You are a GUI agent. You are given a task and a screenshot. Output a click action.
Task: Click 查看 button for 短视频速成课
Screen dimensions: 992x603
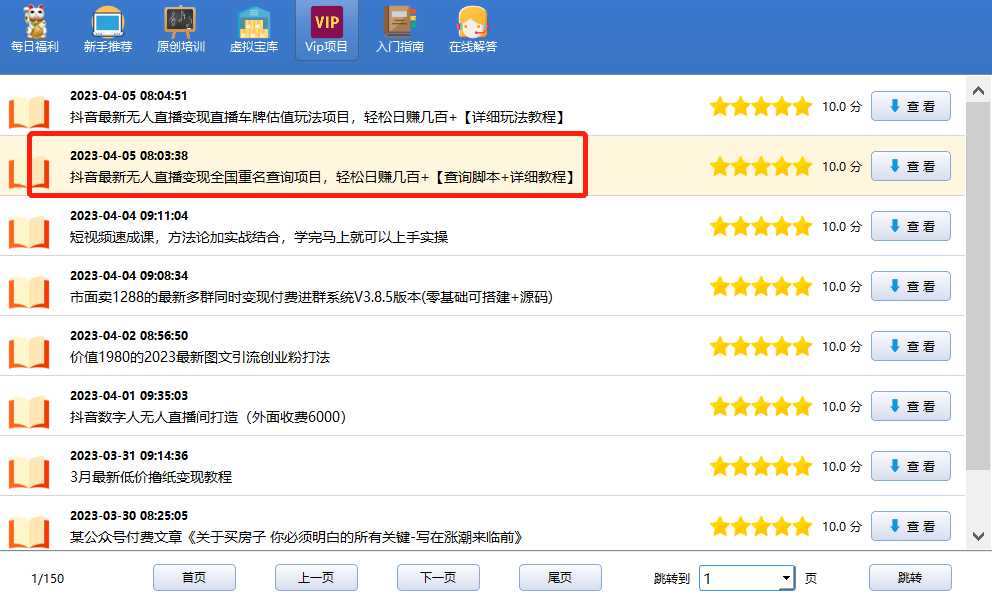(x=910, y=227)
